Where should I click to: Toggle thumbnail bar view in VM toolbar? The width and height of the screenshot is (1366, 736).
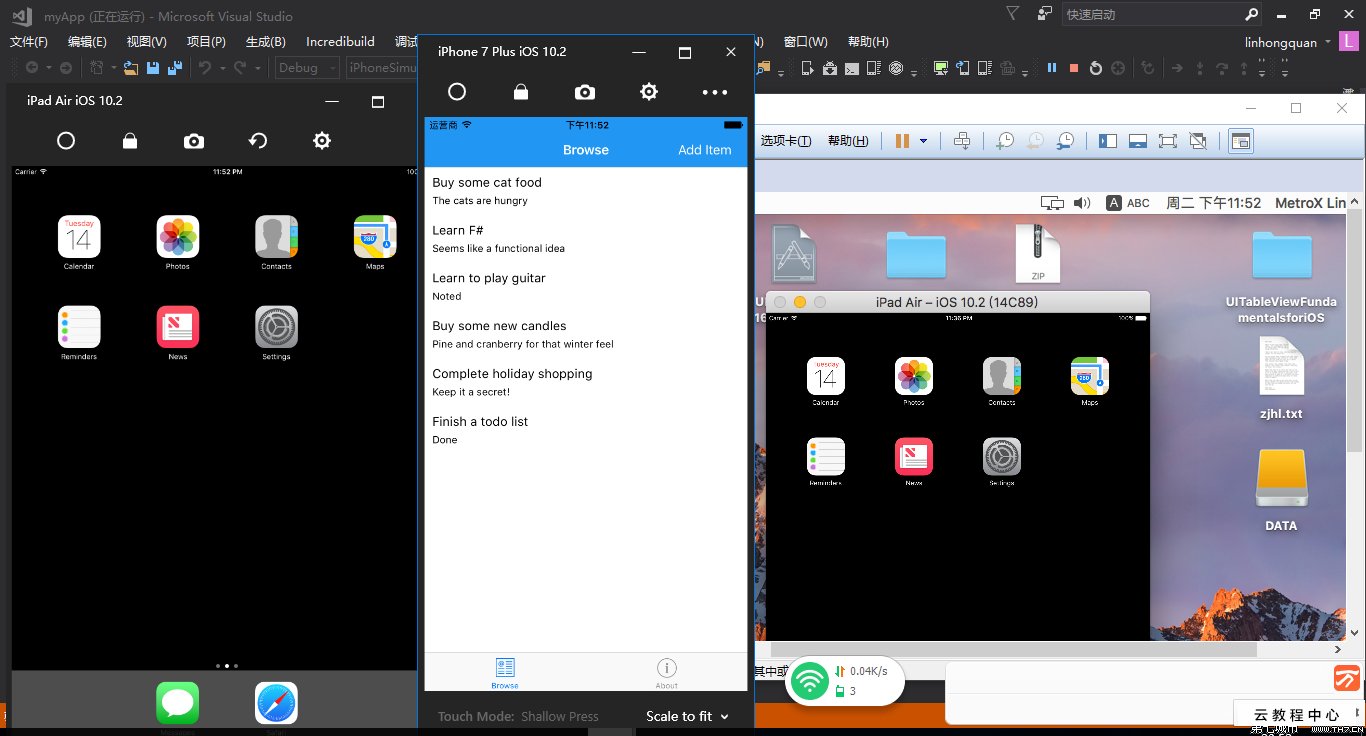click(1138, 141)
